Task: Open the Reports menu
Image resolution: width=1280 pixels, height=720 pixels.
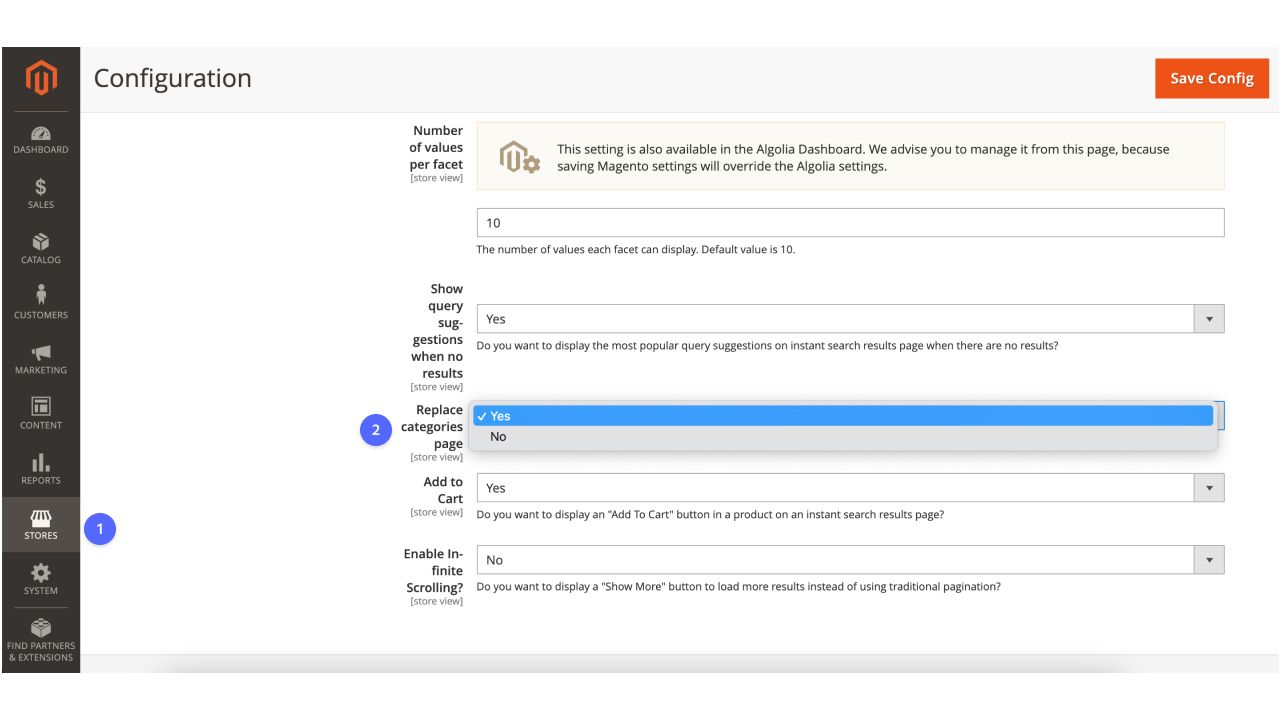Action: pos(41,469)
